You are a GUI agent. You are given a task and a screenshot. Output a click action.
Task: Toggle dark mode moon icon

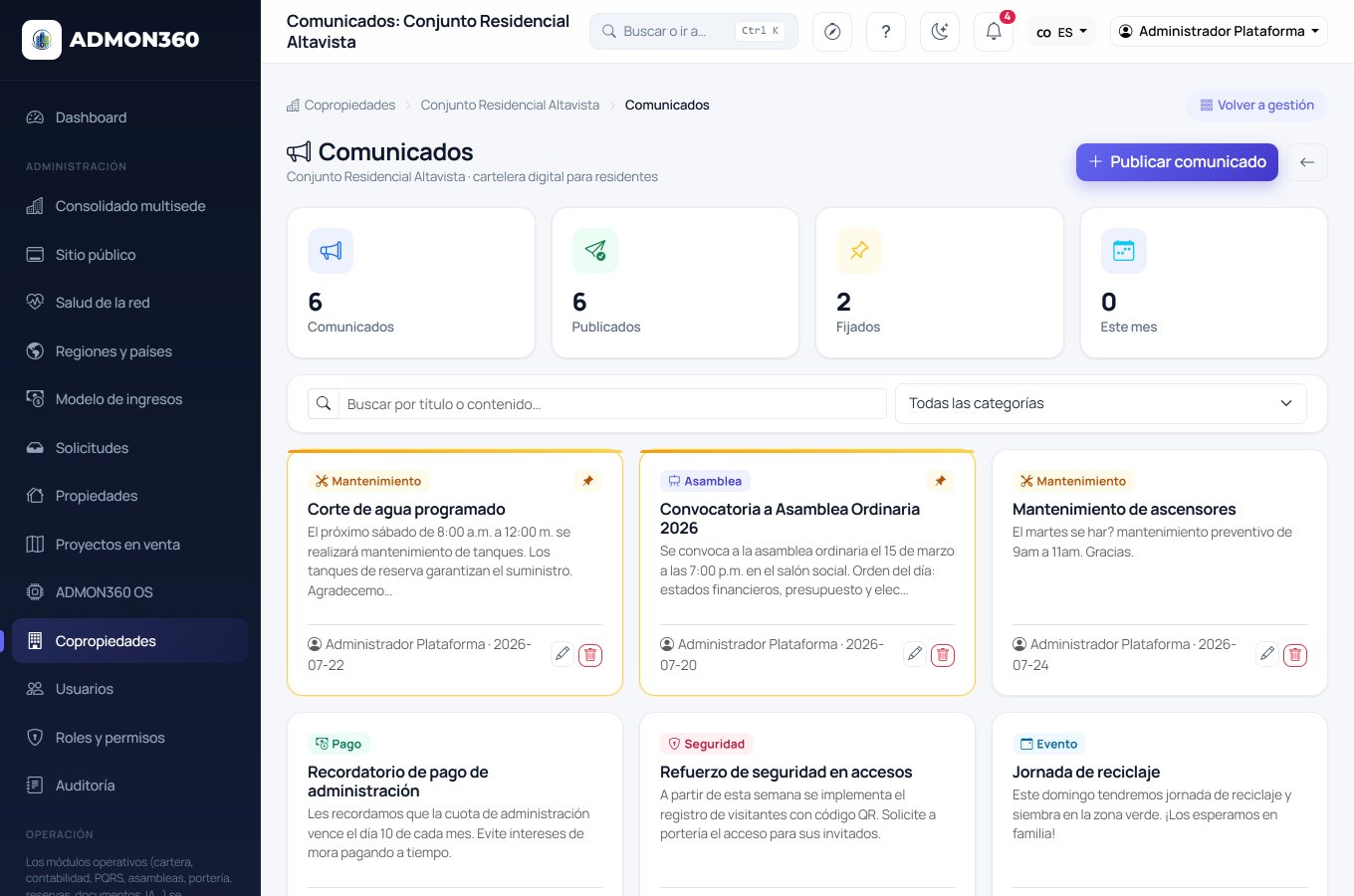[x=940, y=32]
